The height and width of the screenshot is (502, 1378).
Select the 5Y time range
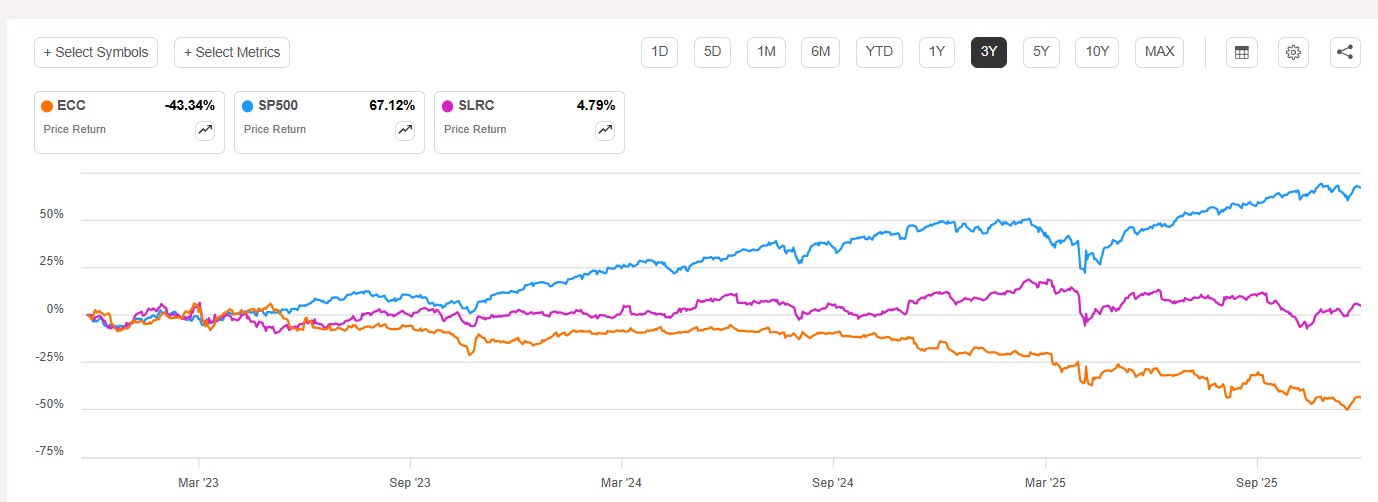pos(1041,52)
